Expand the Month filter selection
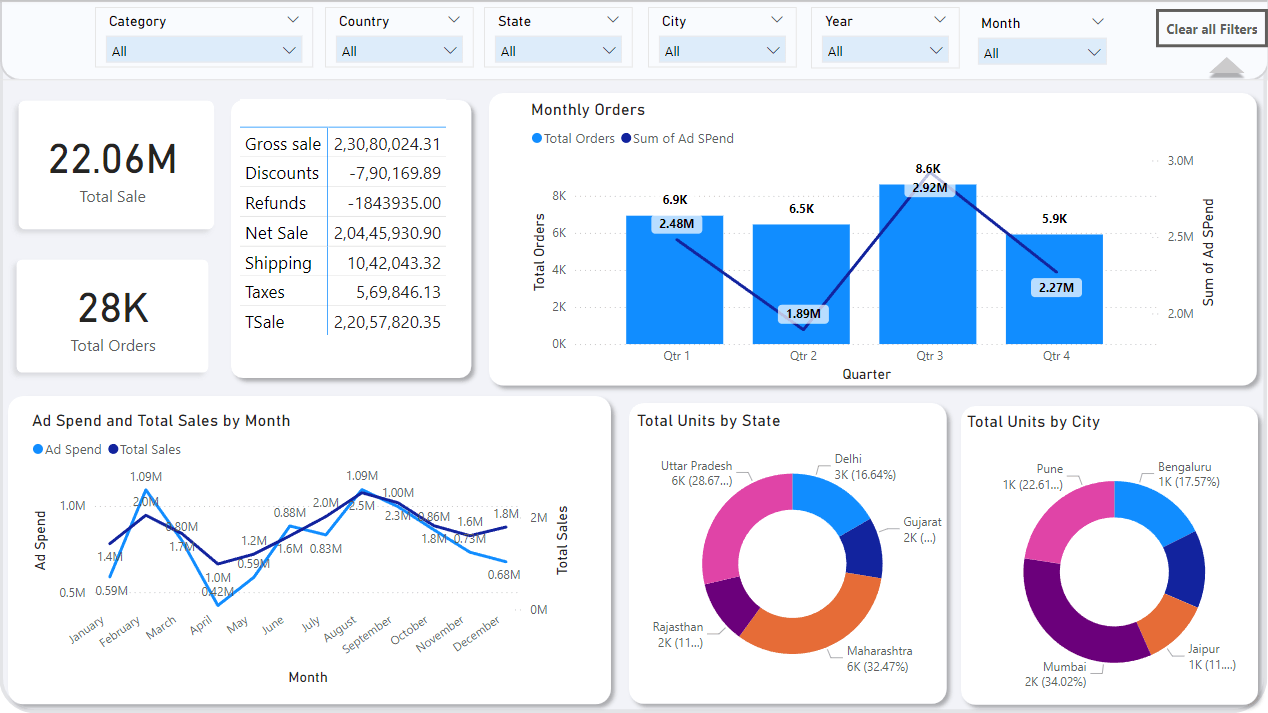This screenshot has width=1268, height=713. click(x=1098, y=51)
